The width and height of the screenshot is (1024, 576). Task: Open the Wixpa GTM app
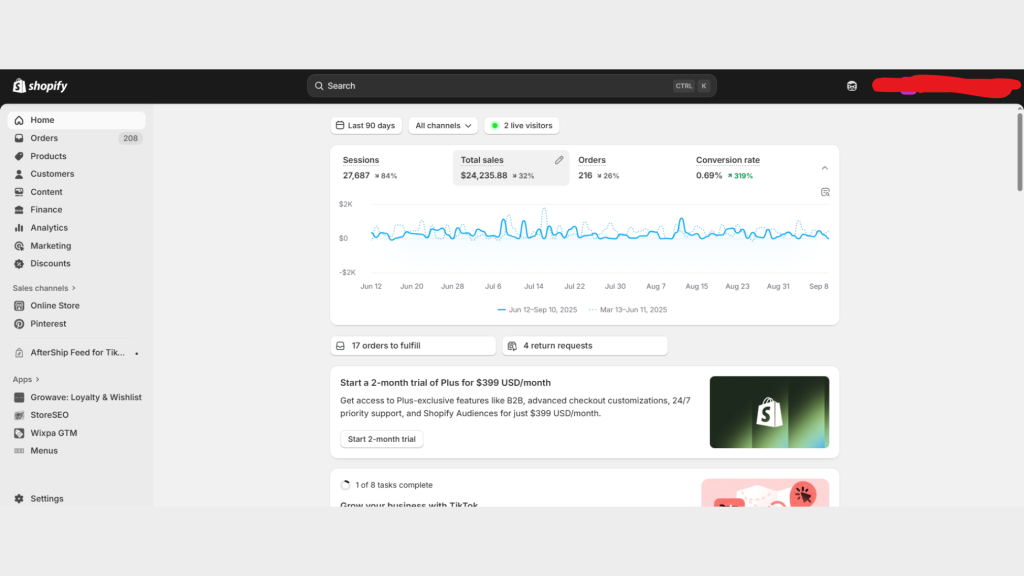click(x=53, y=433)
